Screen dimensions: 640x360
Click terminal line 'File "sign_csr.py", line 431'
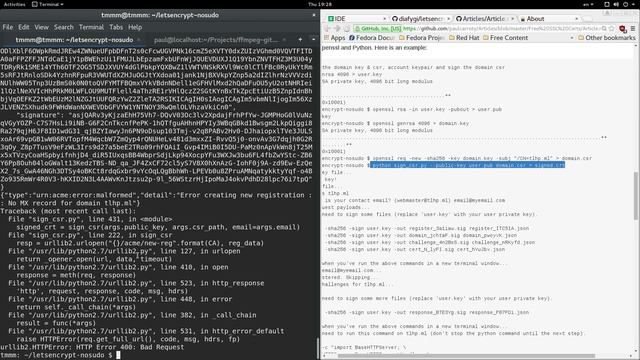[x=90, y=219]
